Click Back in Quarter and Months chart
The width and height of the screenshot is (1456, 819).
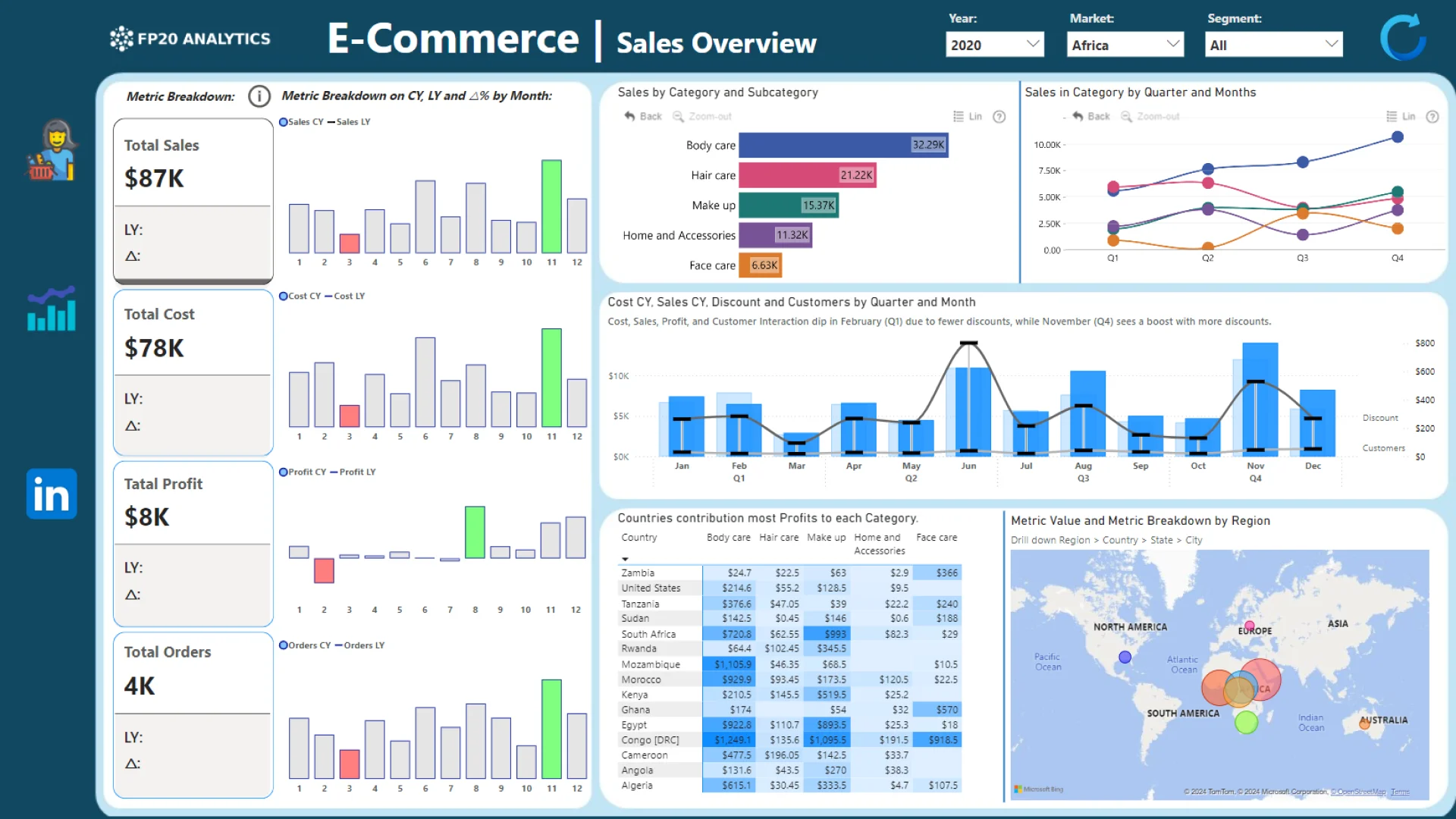tap(1091, 116)
